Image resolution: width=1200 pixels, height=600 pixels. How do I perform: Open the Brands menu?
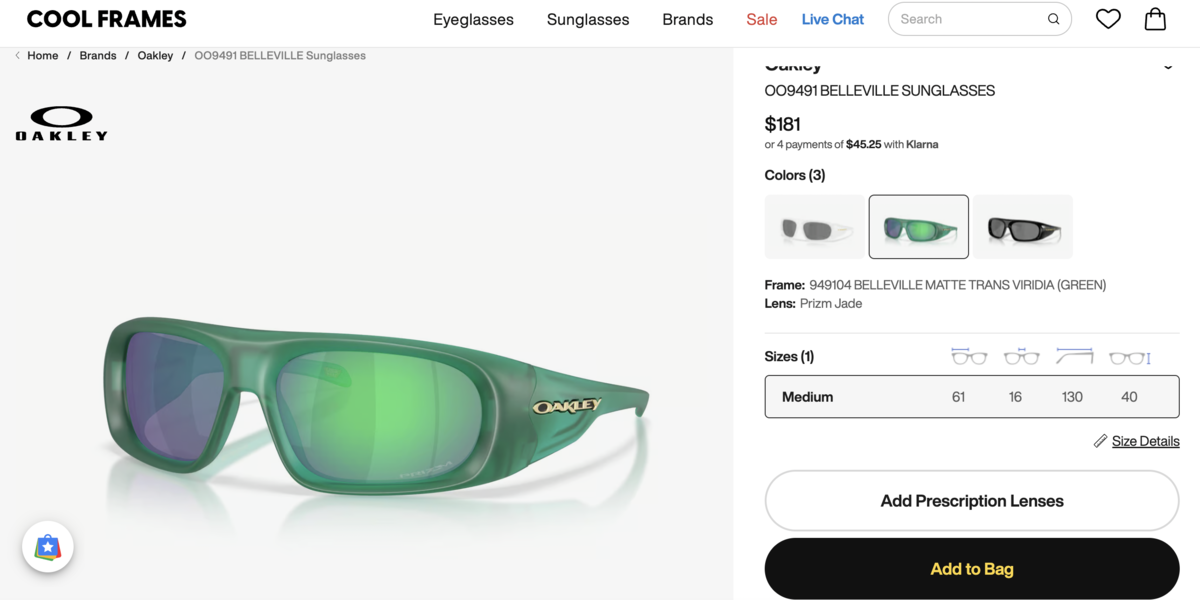[687, 19]
